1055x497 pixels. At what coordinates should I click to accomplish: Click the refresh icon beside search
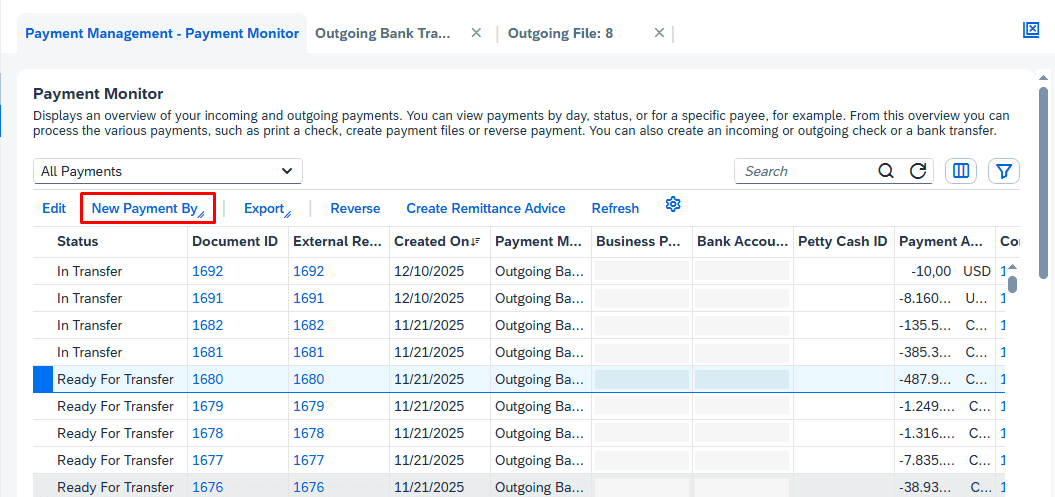click(917, 171)
